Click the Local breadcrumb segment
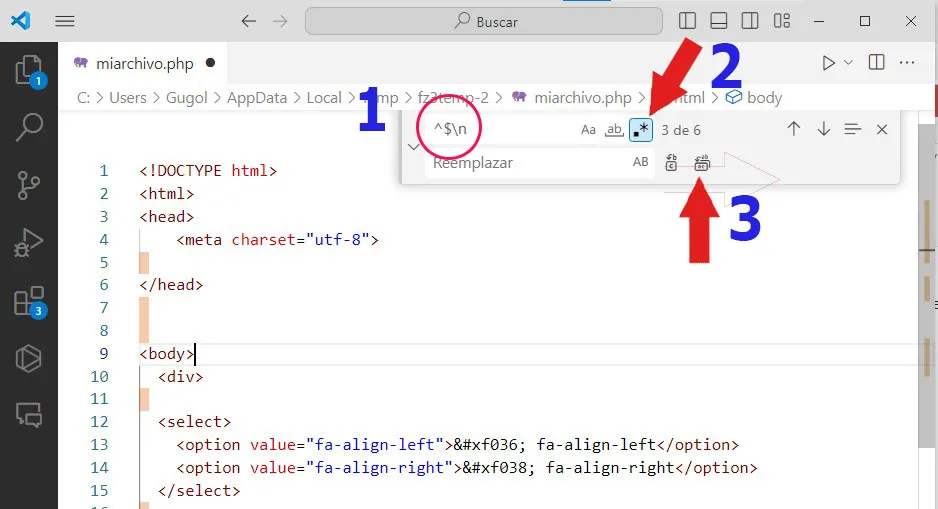 pos(324,97)
